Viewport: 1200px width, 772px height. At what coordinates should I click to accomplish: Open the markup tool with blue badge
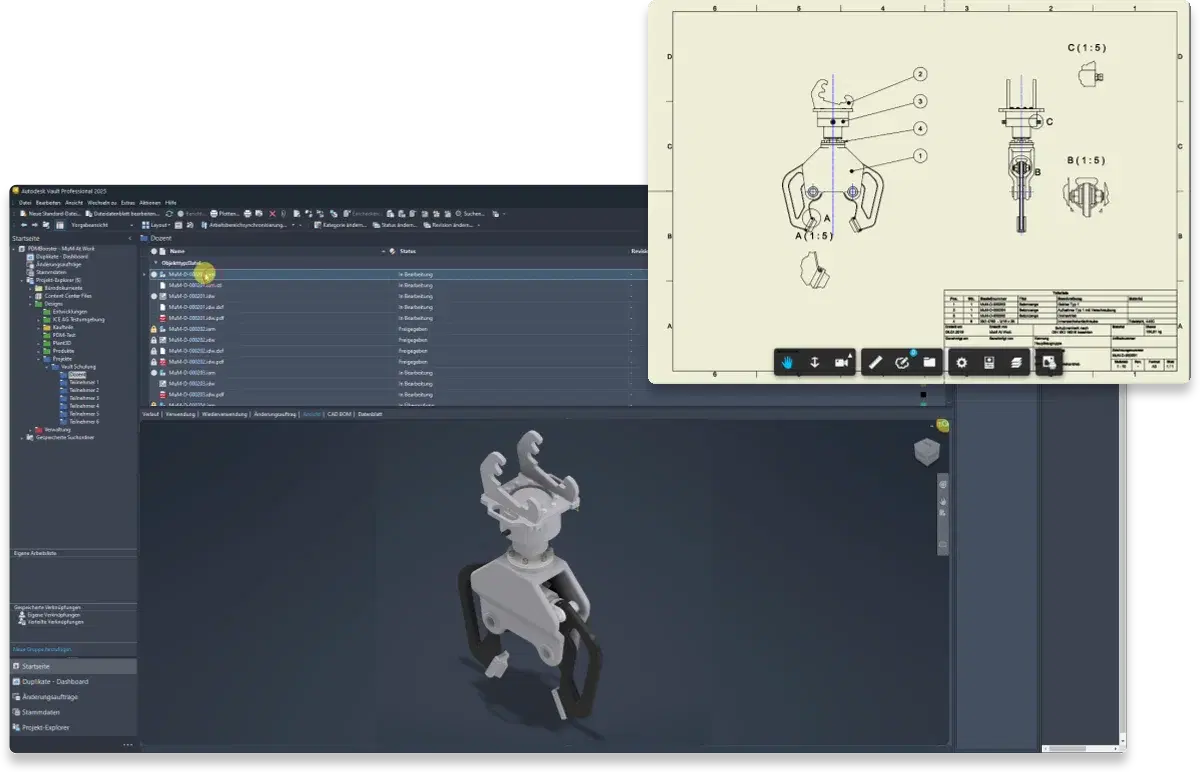[902, 362]
